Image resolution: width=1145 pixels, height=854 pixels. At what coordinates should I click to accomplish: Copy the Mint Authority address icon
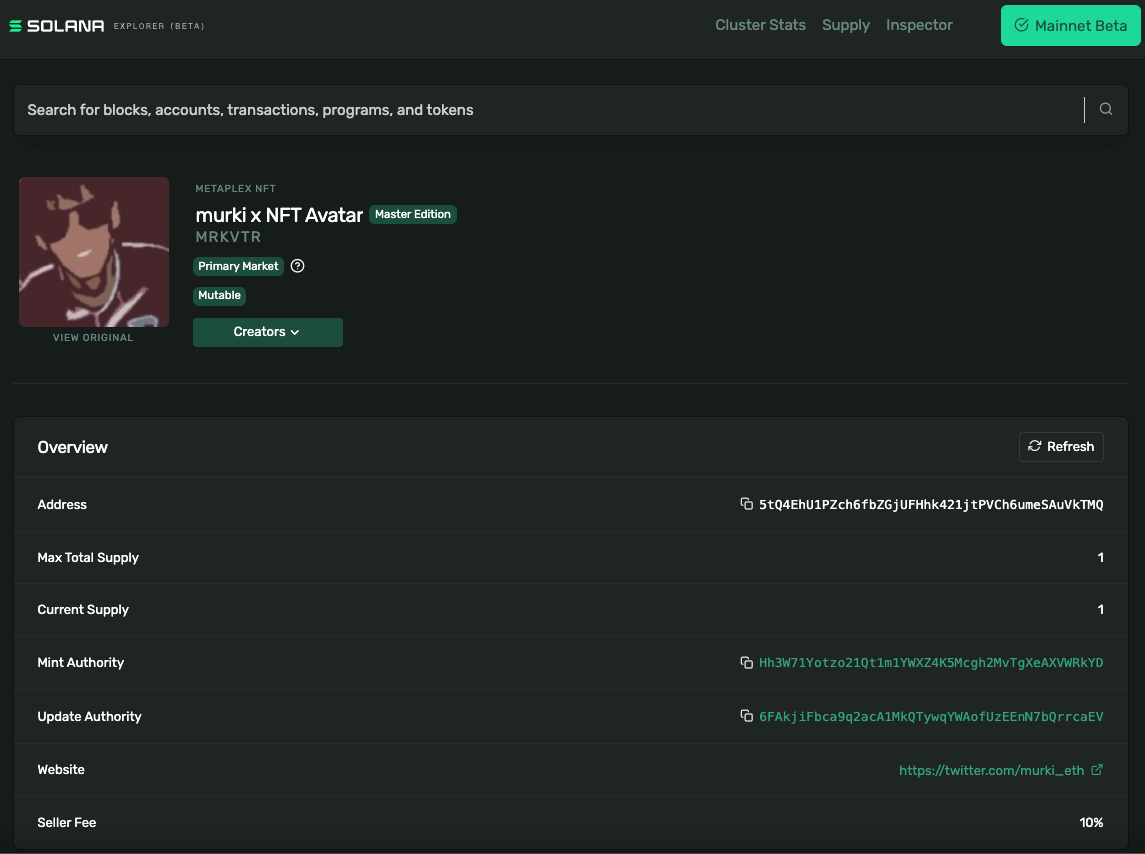click(746, 662)
